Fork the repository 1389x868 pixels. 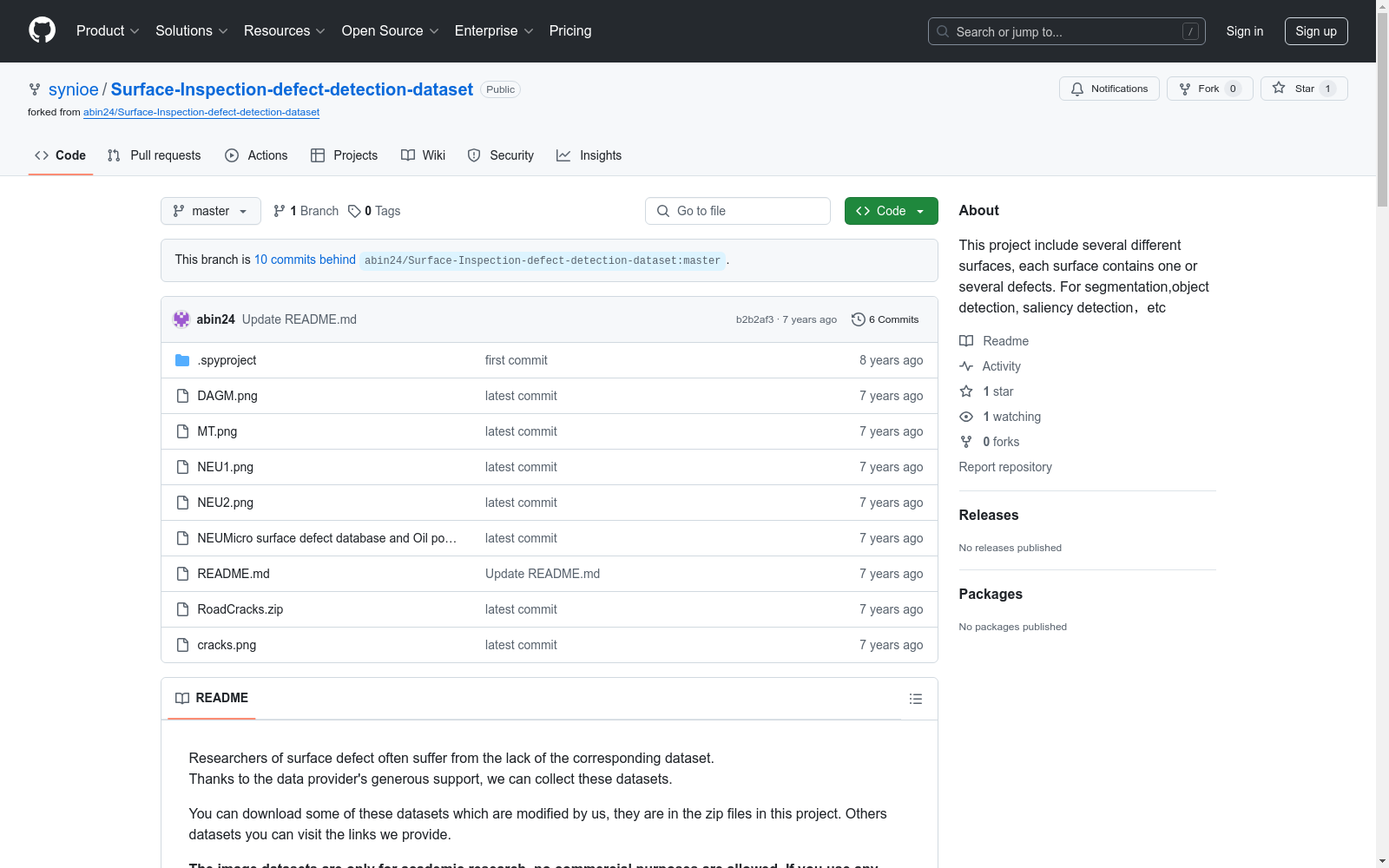[x=1209, y=89]
